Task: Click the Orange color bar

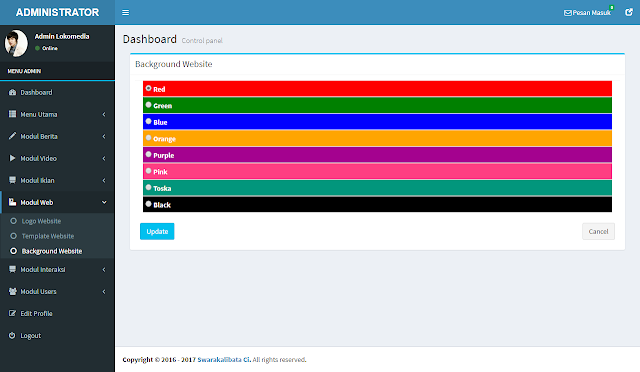Action: pyautogui.click(x=377, y=138)
